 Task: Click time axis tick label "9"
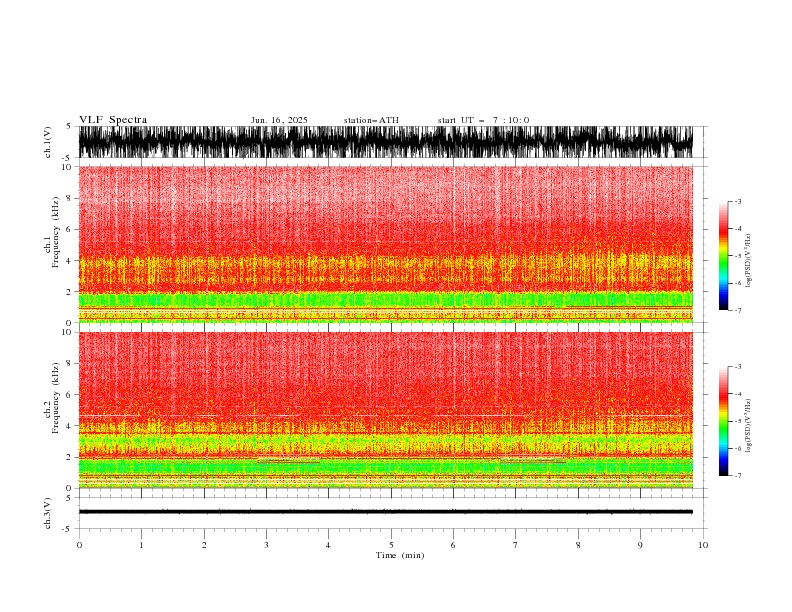[640, 545]
